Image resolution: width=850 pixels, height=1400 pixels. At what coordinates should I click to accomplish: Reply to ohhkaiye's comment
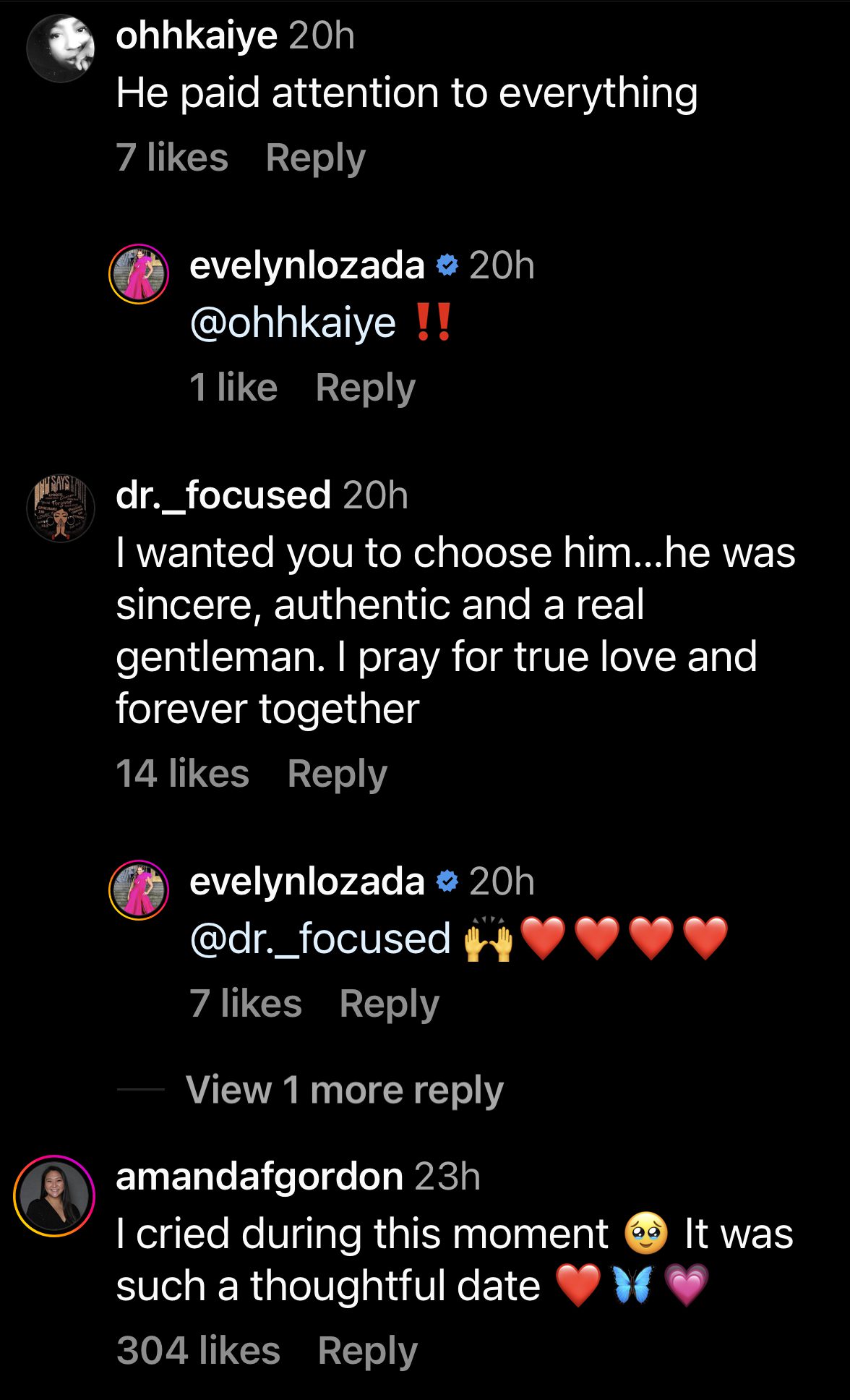(315, 158)
